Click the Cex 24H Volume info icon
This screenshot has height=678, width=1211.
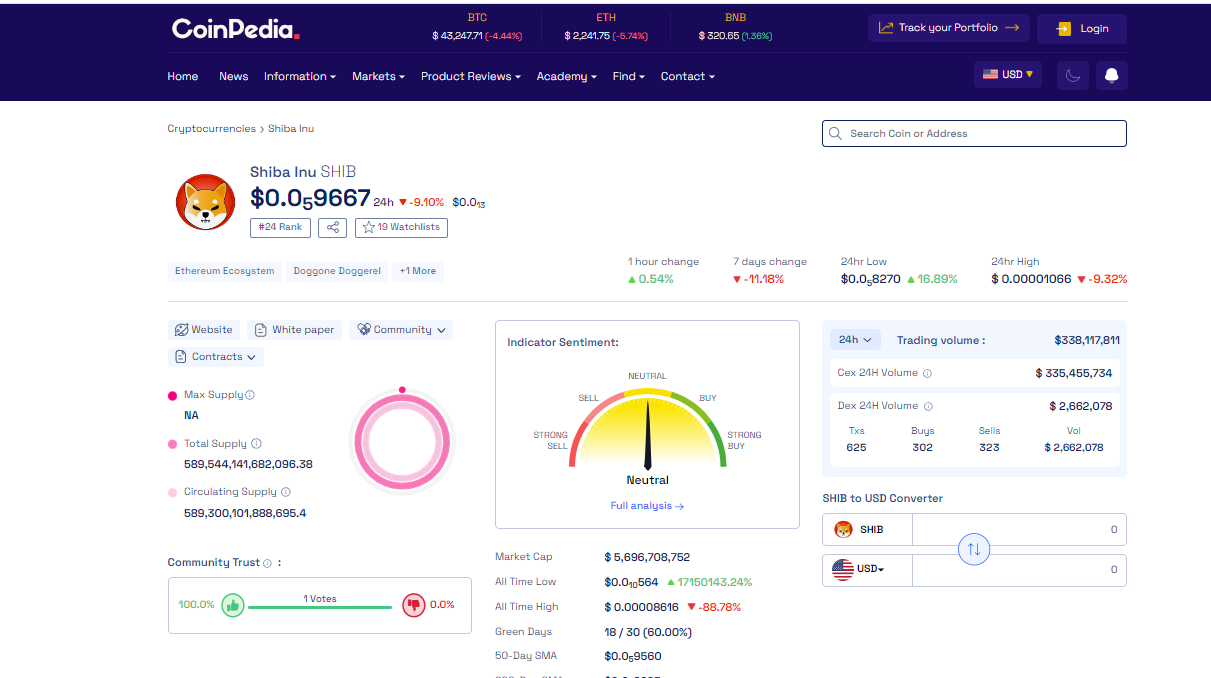927,373
